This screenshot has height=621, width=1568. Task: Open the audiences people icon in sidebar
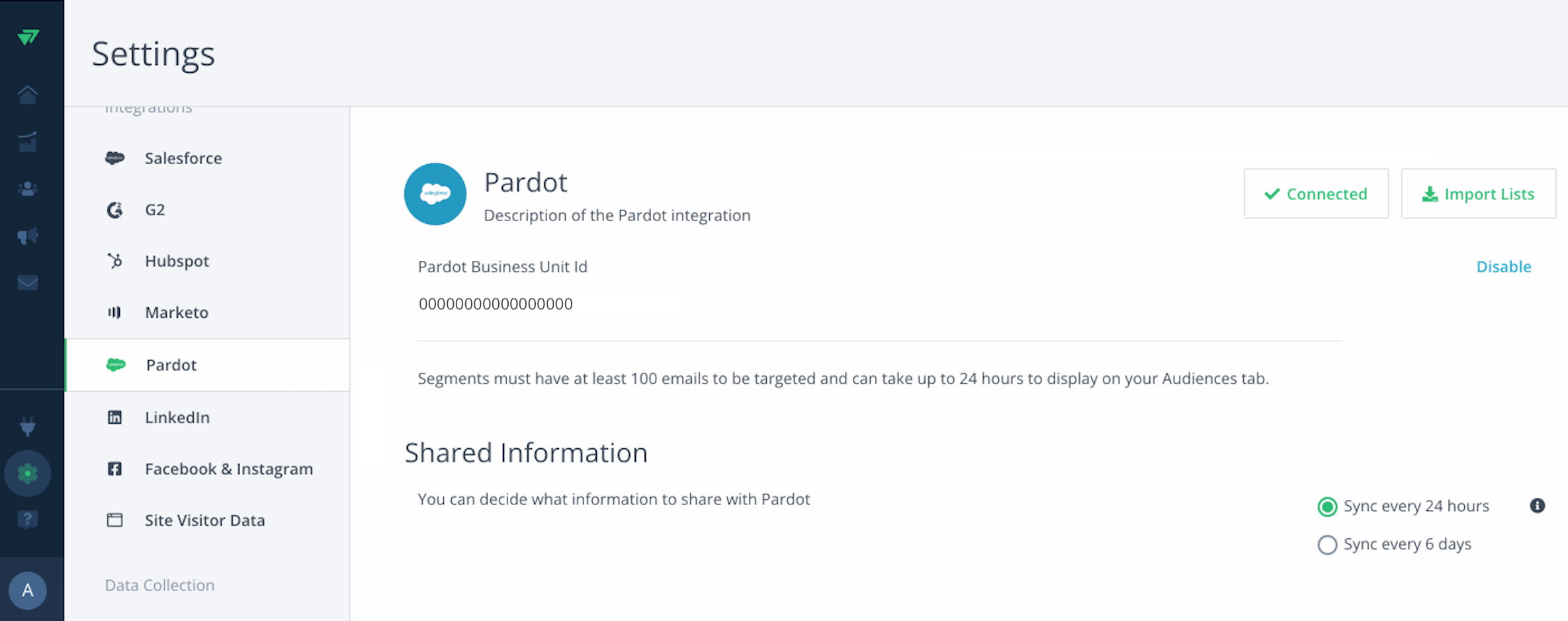pyautogui.click(x=27, y=189)
